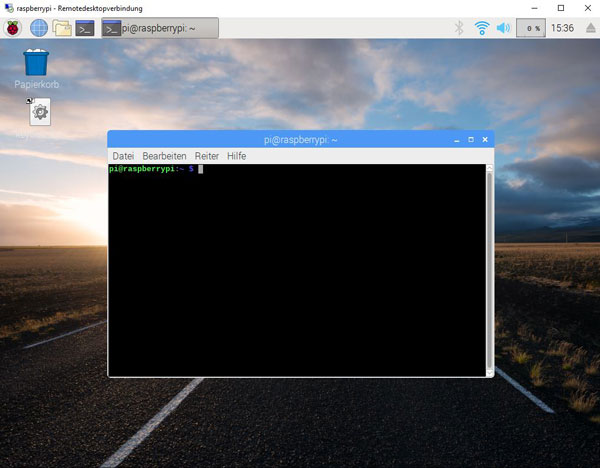Click the clock showing 15:36

click(x=562, y=28)
